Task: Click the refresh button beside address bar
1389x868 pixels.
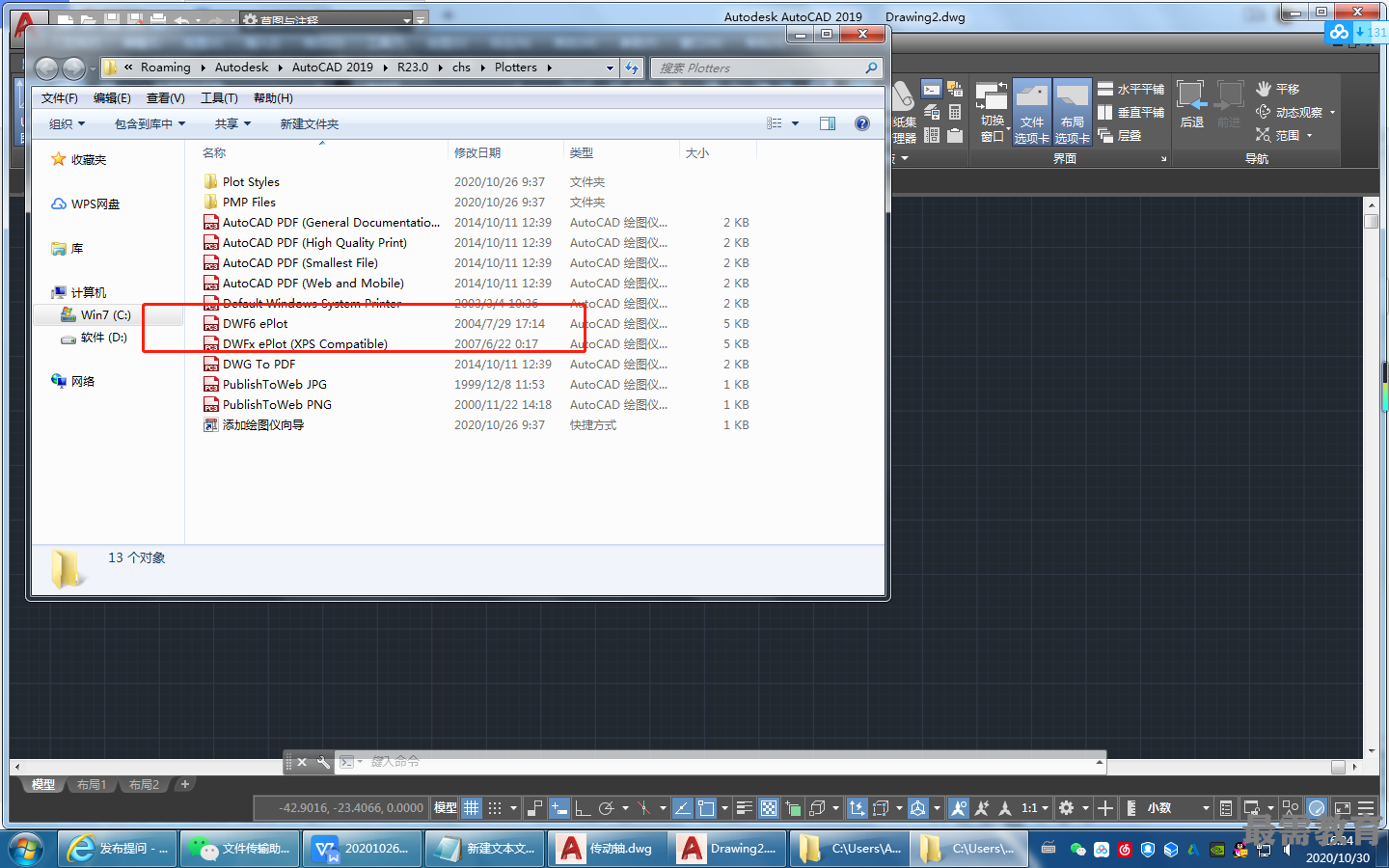Action: [x=632, y=68]
